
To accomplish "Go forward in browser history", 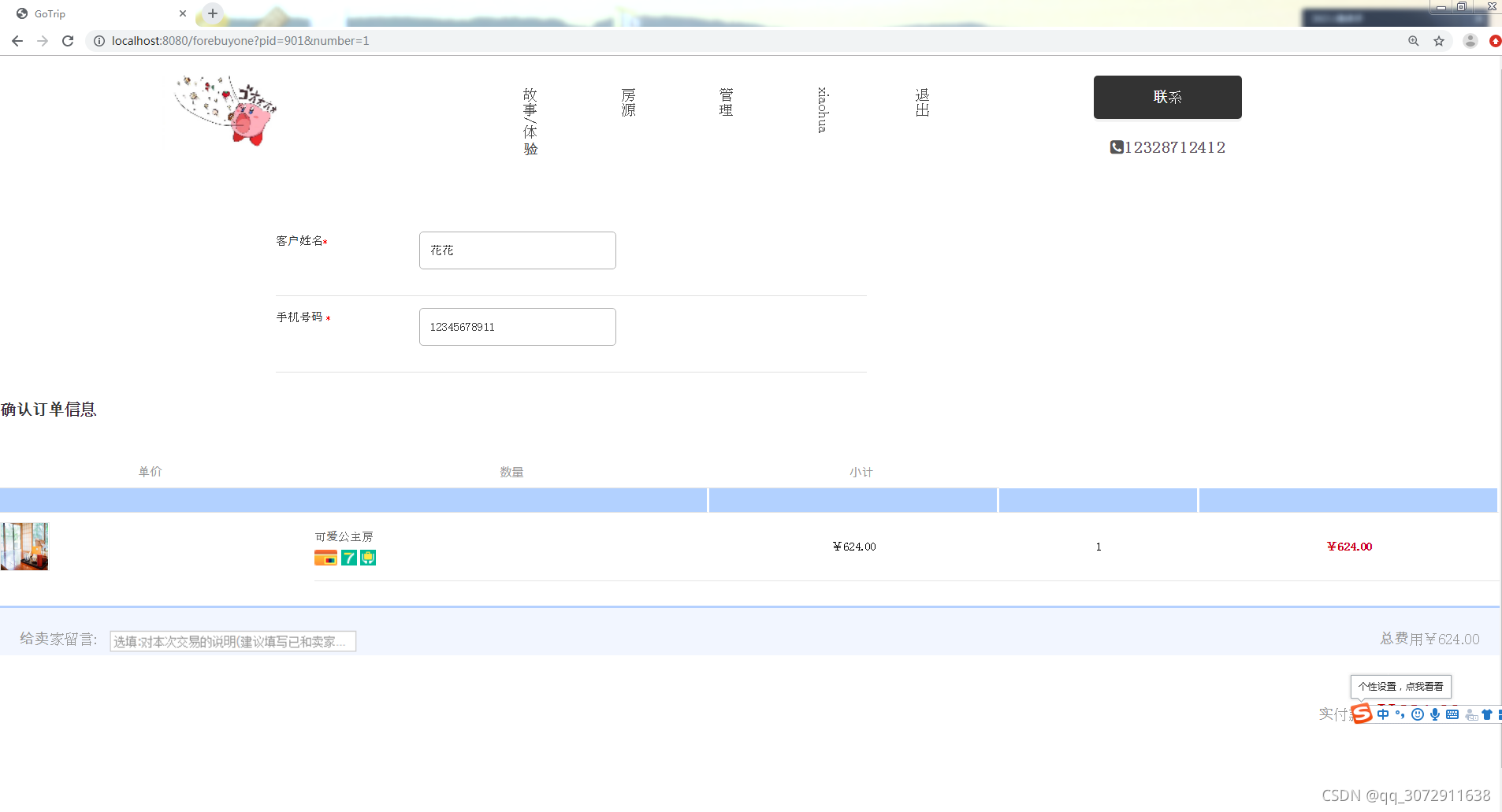I will (43, 41).
